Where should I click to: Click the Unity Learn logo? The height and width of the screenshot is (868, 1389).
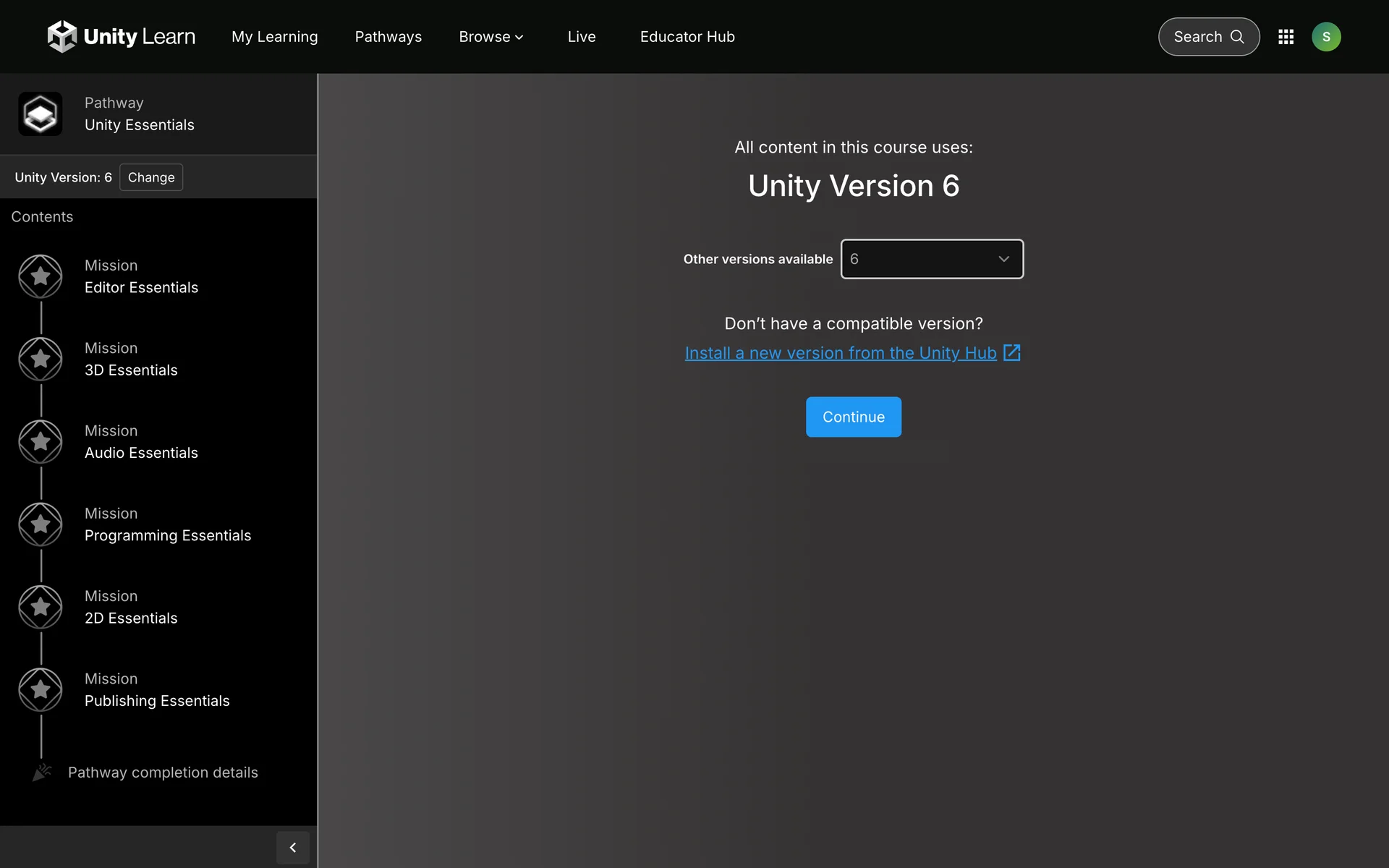pos(122,36)
